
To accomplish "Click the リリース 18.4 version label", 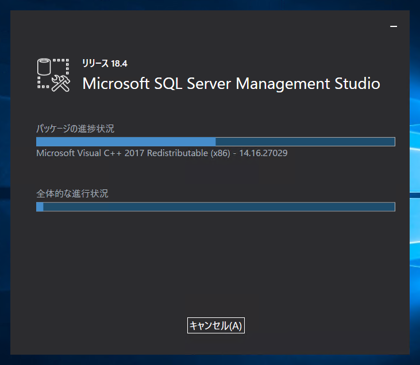I will coord(105,63).
